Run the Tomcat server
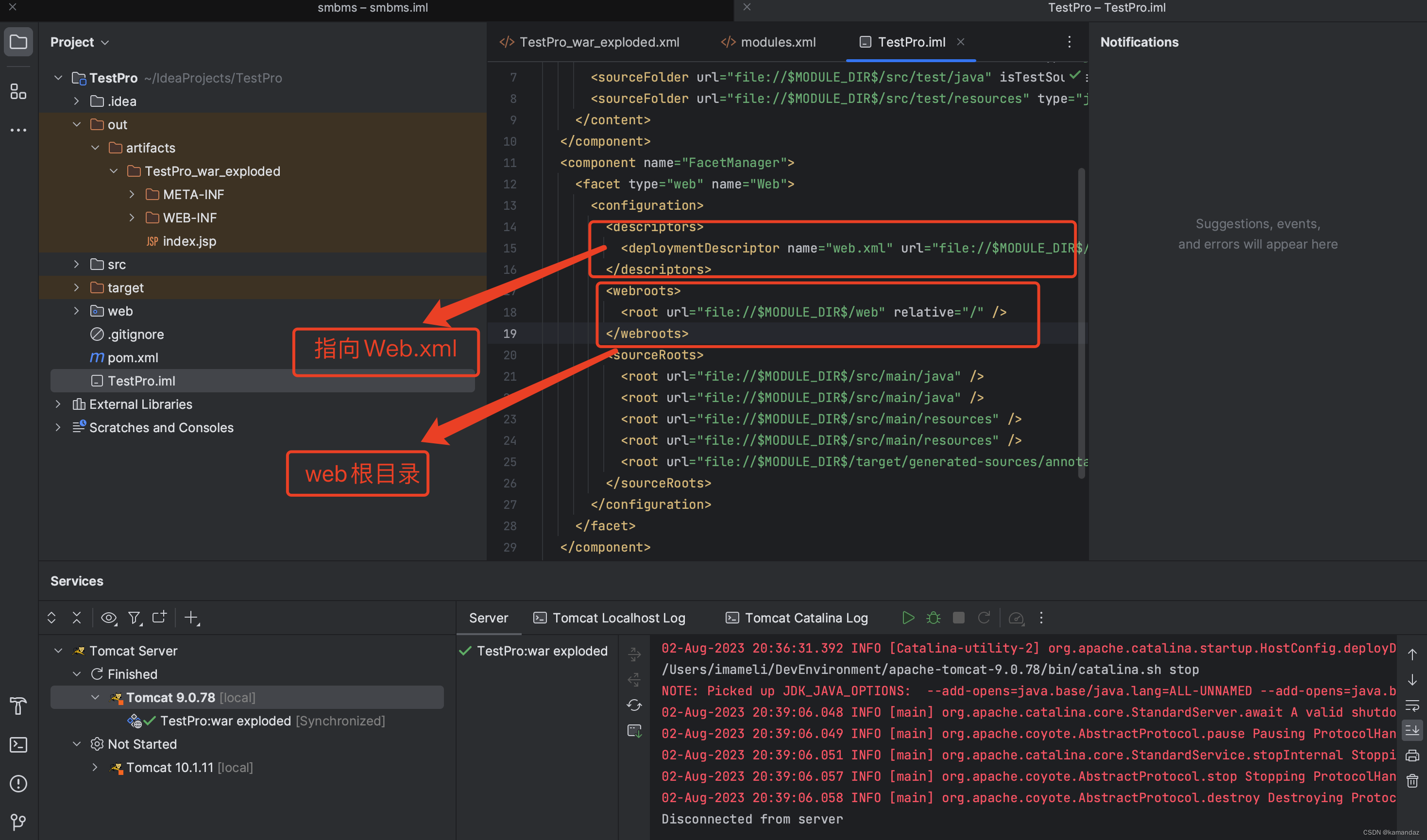 [908, 618]
